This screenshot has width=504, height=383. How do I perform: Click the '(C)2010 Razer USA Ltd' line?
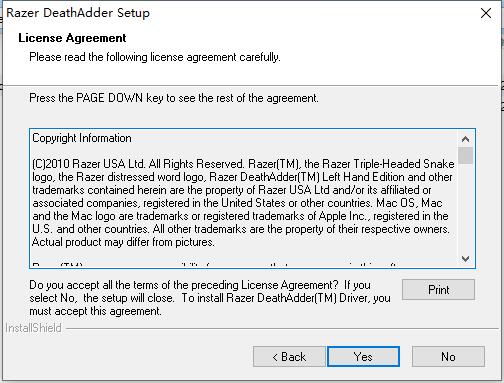click(x=243, y=164)
